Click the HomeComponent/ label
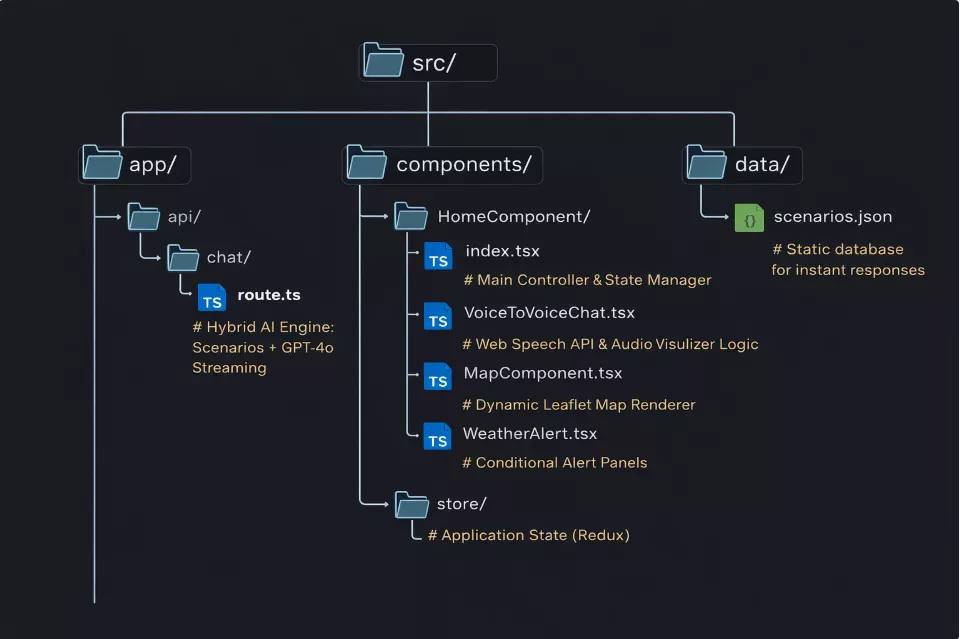 pos(514,216)
